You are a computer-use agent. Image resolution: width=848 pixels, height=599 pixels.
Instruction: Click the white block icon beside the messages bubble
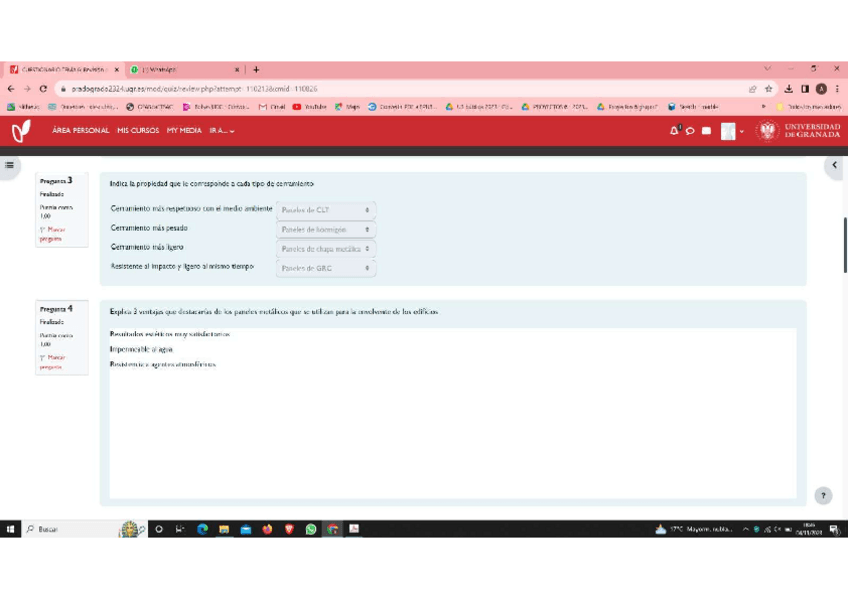click(x=706, y=130)
